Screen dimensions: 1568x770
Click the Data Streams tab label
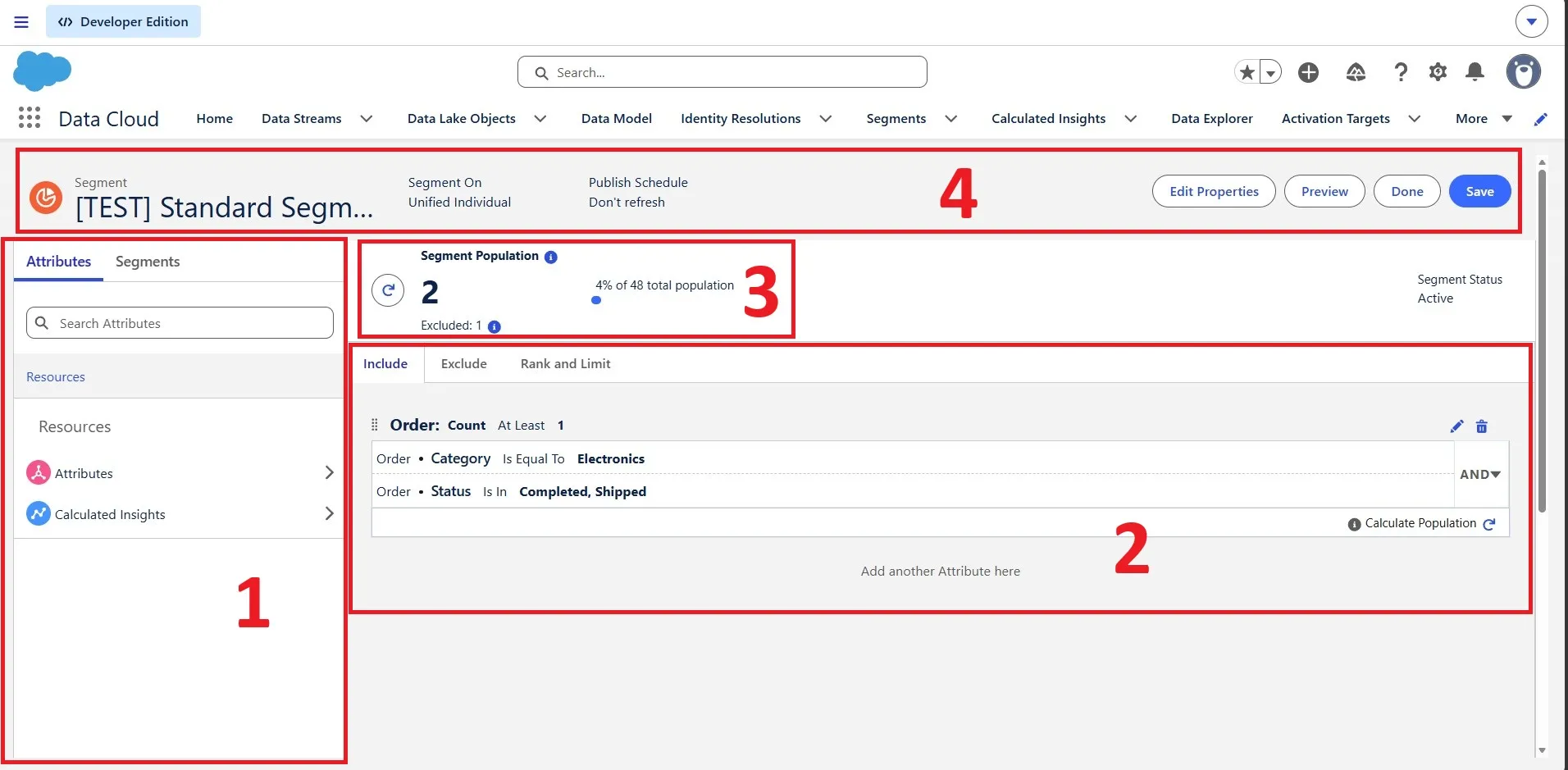(302, 119)
